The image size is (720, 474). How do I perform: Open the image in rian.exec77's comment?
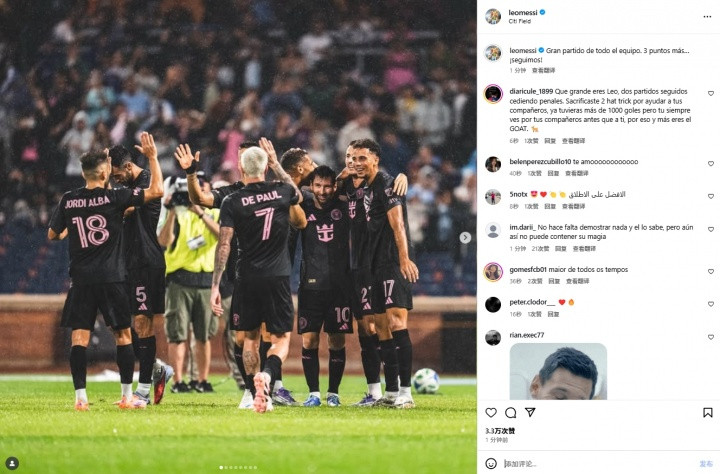pos(558,371)
